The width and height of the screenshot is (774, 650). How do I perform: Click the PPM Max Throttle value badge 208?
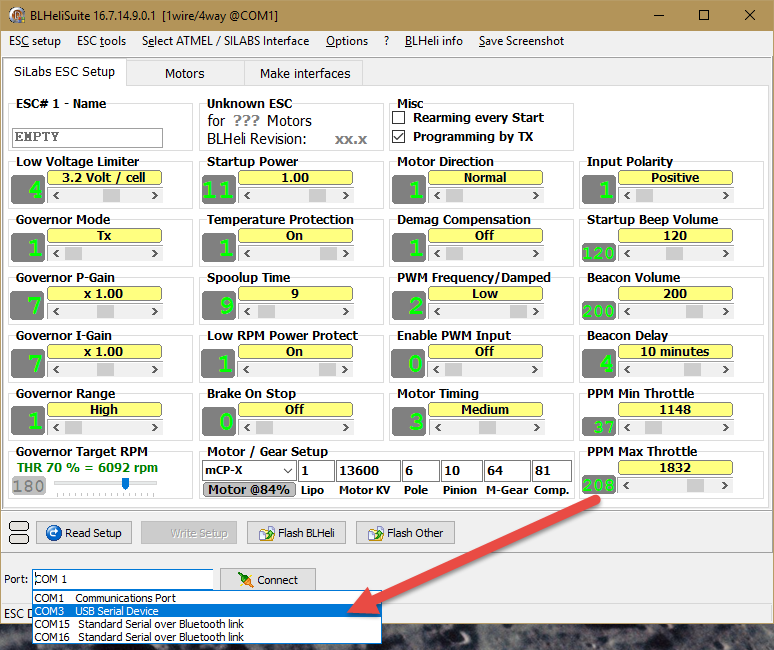599,485
